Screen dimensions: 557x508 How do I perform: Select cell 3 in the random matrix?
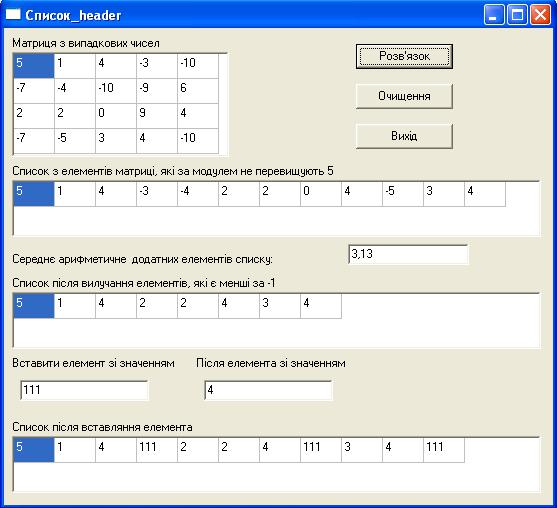[116, 141]
